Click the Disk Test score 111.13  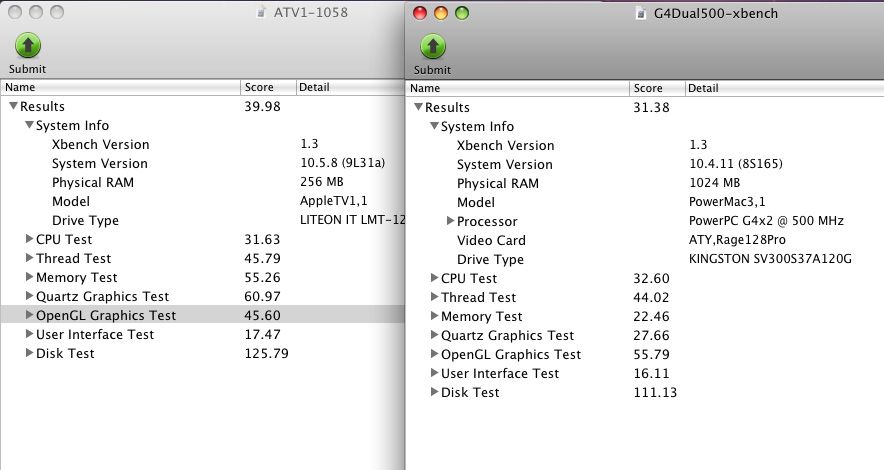coord(655,392)
